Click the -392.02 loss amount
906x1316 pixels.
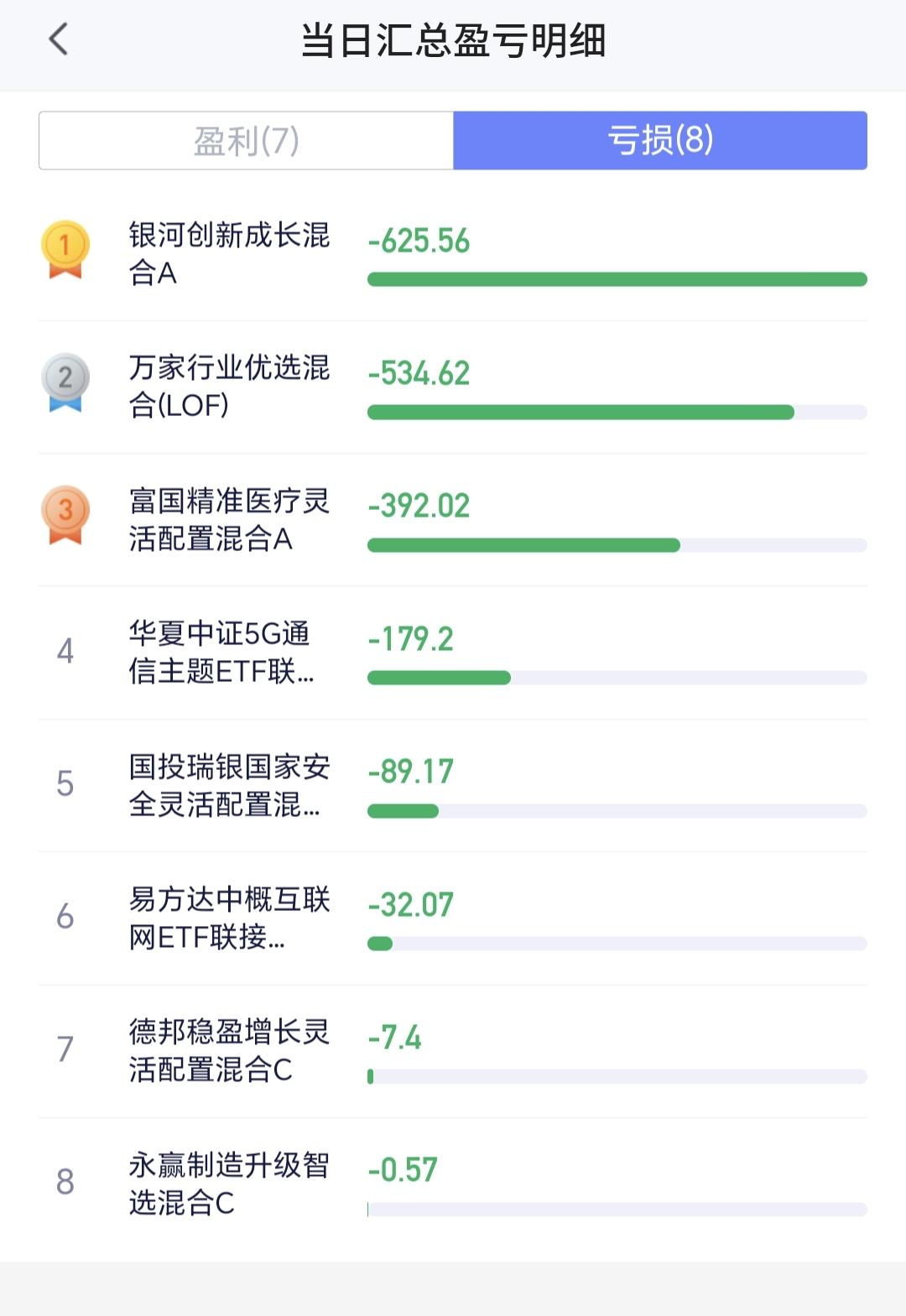[x=419, y=506]
